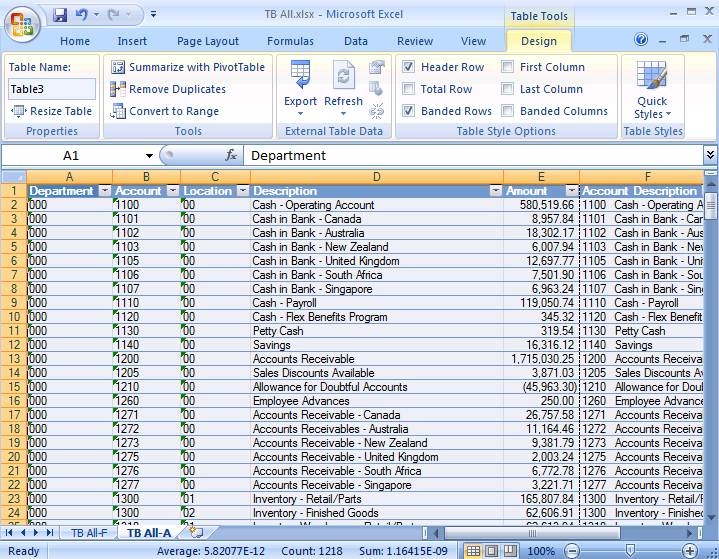Image resolution: width=719 pixels, height=559 pixels.
Task: Click the zoom slider handle
Action: (x=631, y=551)
